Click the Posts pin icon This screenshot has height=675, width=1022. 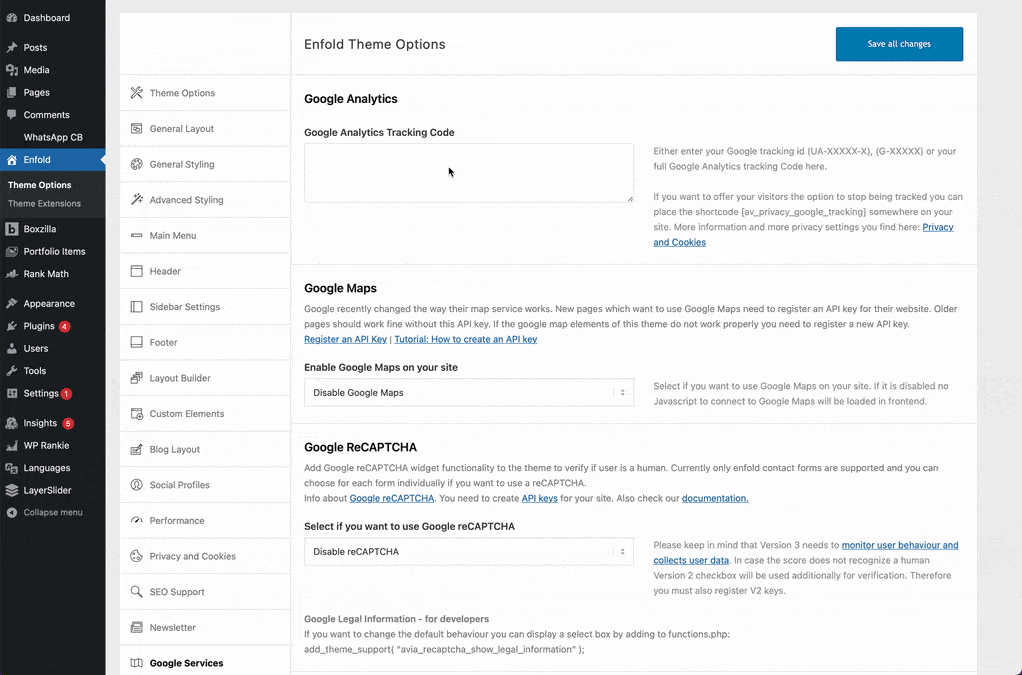point(12,48)
